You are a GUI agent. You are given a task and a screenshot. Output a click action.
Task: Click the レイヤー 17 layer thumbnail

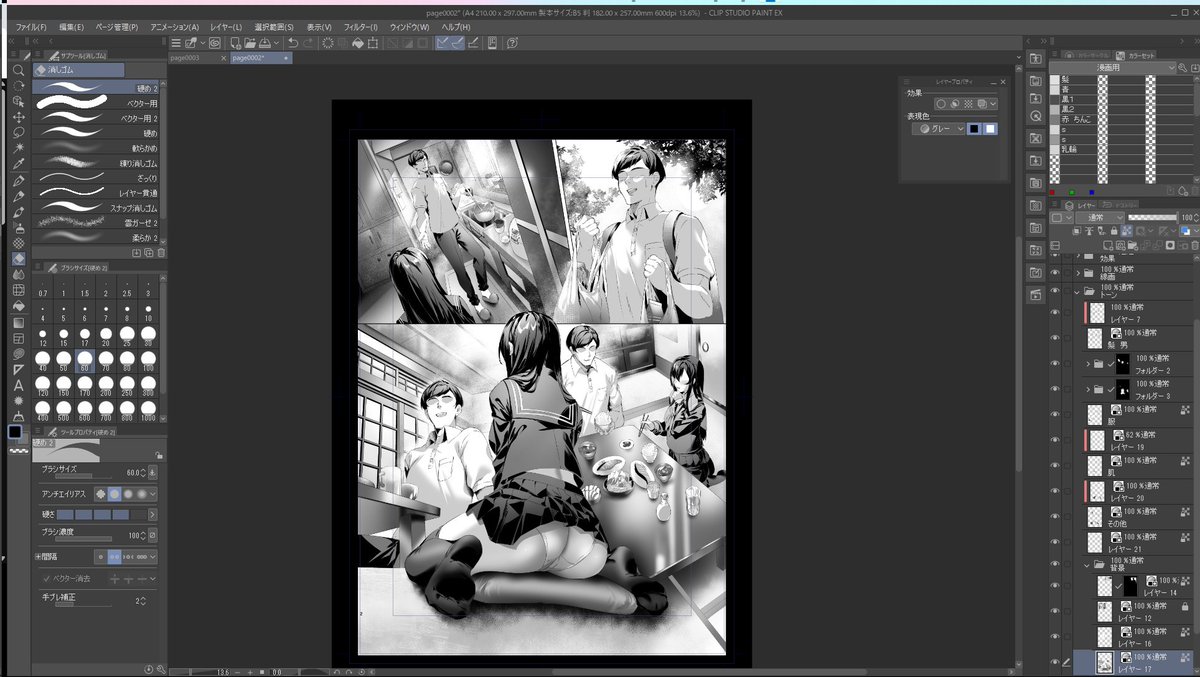click(x=1104, y=663)
